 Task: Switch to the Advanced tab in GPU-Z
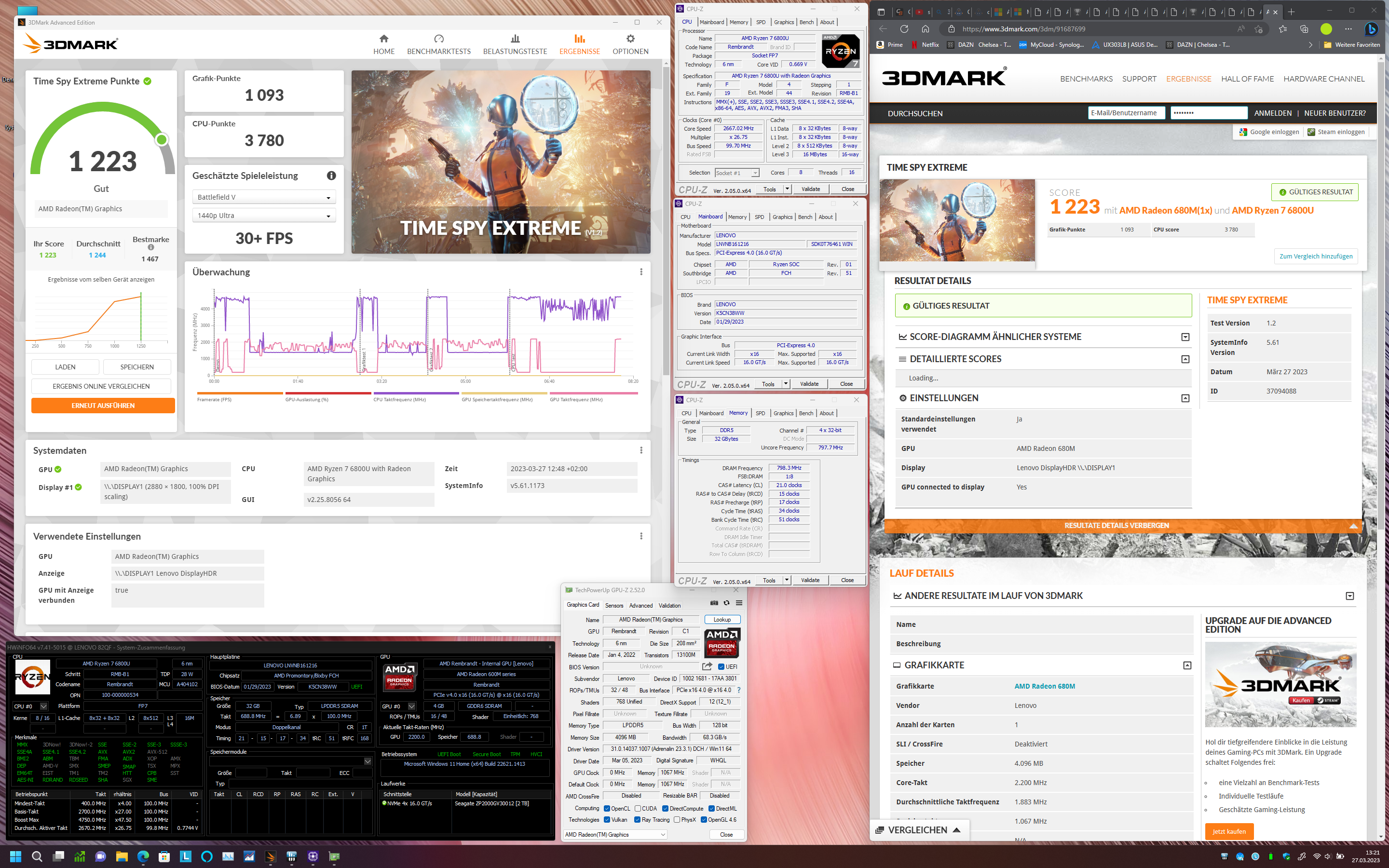[x=640, y=606]
